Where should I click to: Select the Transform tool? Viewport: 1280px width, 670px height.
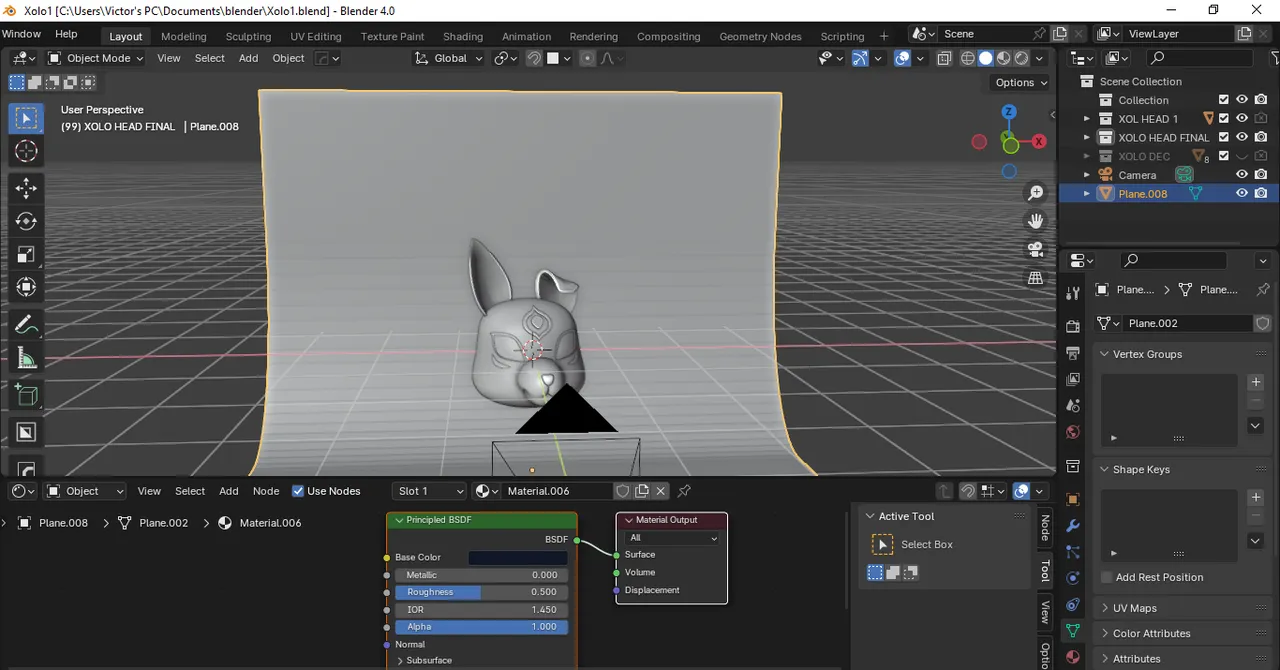[x=26, y=287]
